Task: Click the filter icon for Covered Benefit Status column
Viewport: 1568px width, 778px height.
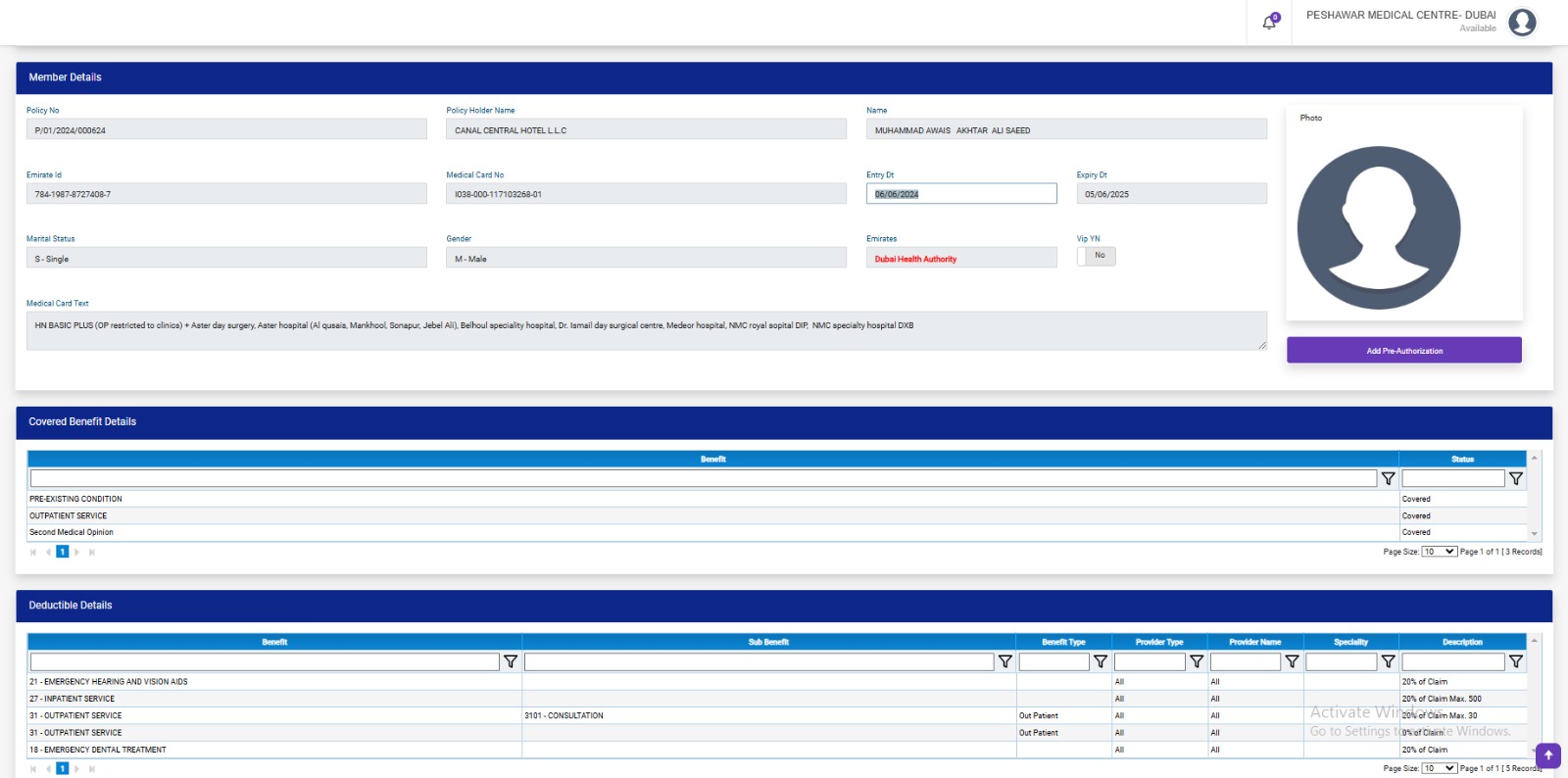Action: point(1515,478)
